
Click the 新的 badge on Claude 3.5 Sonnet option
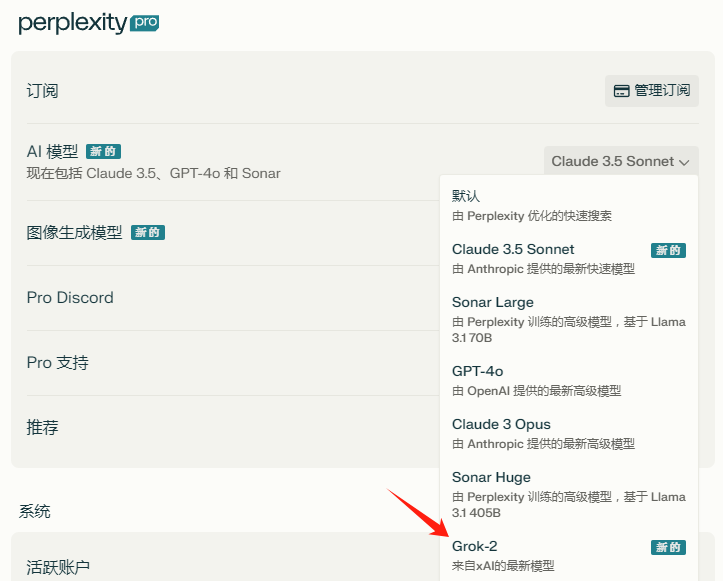tap(668, 250)
